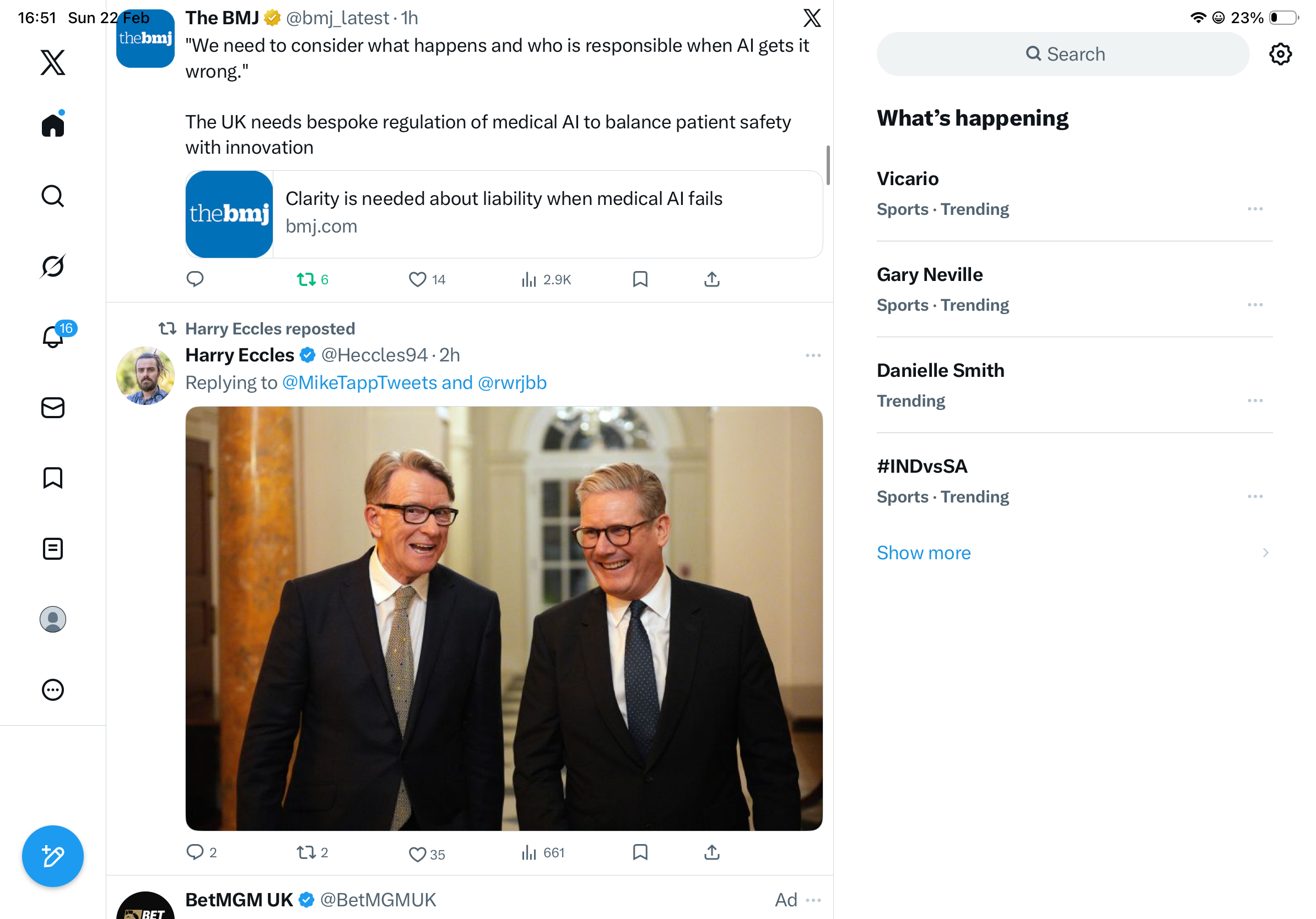Screen dimensions: 1316x919
Task: Bookmark the Harry Eccles post
Action: 640,852
